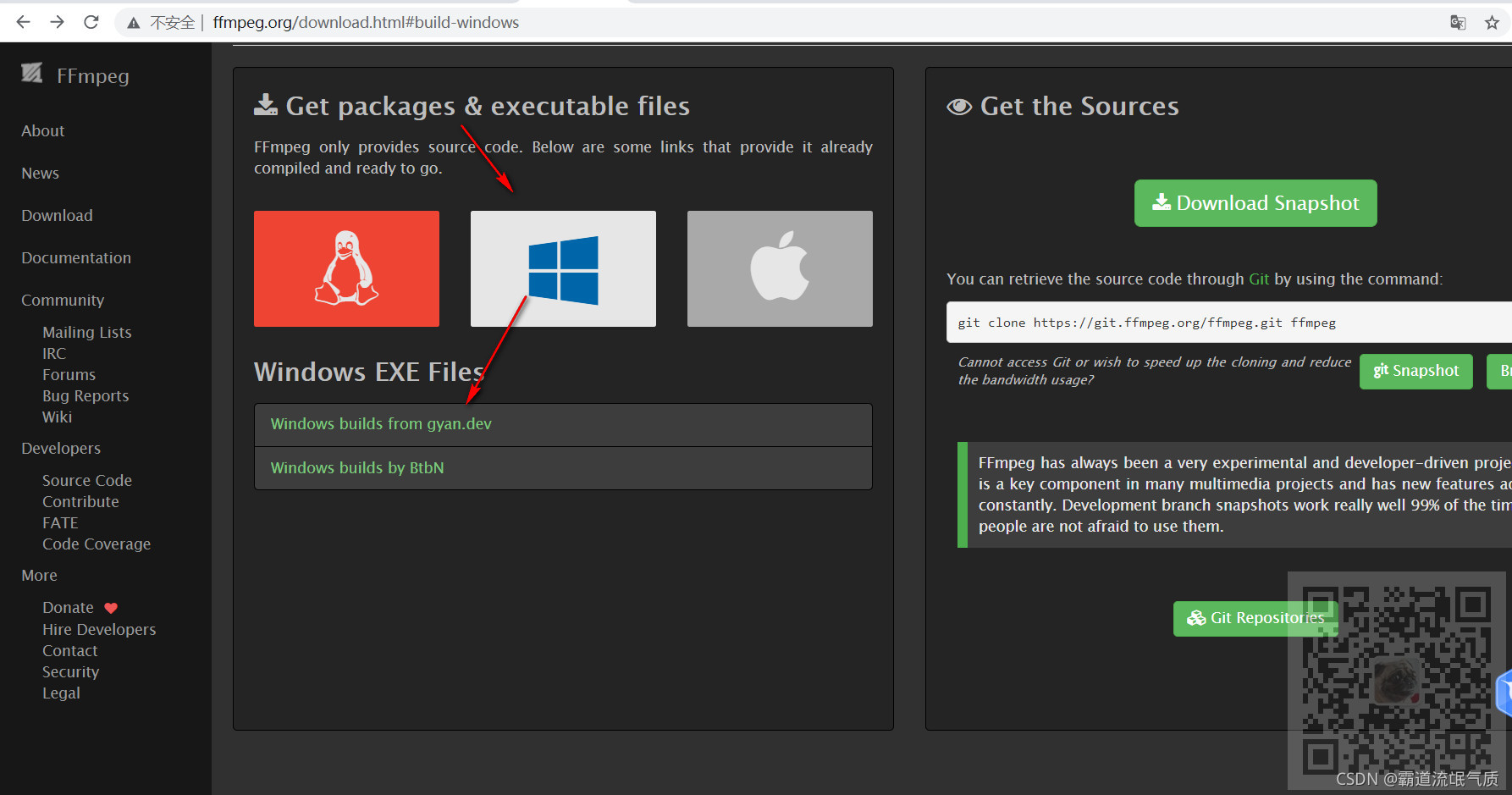Image resolution: width=1512 pixels, height=795 pixels.
Task: Click the forward navigation arrow
Action: point(56,22)
